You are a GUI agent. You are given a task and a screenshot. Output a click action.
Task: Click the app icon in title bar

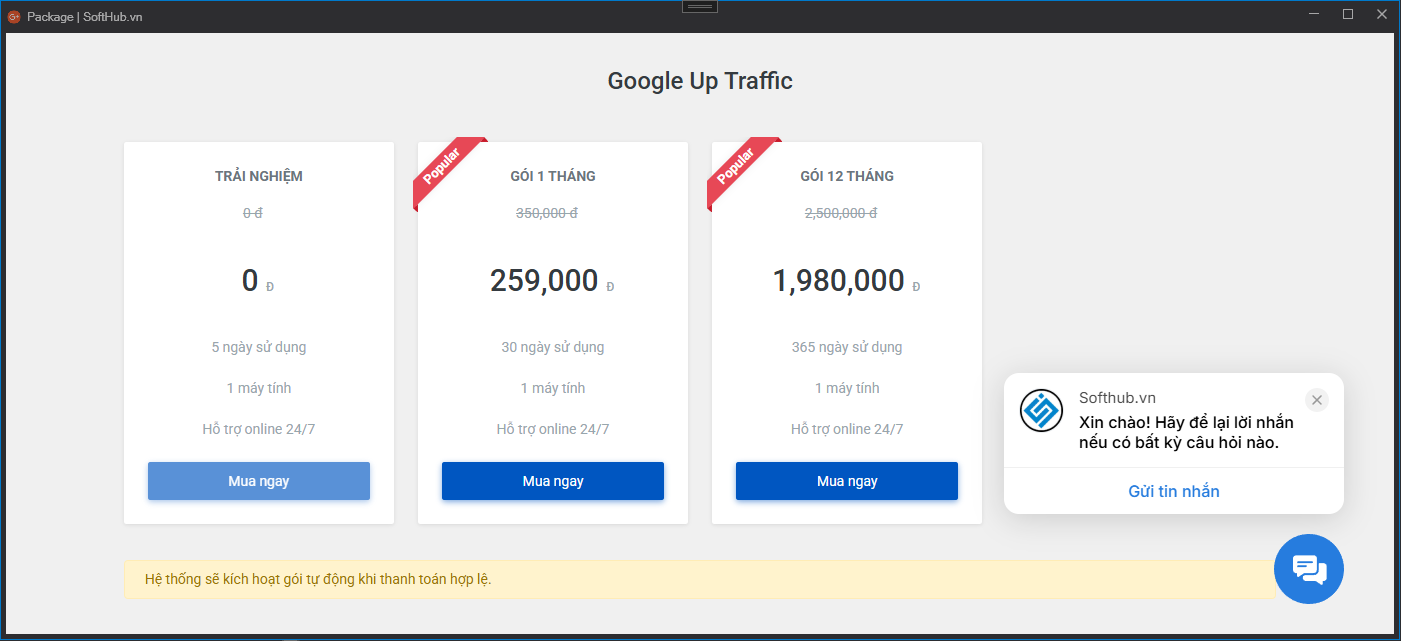14,16
